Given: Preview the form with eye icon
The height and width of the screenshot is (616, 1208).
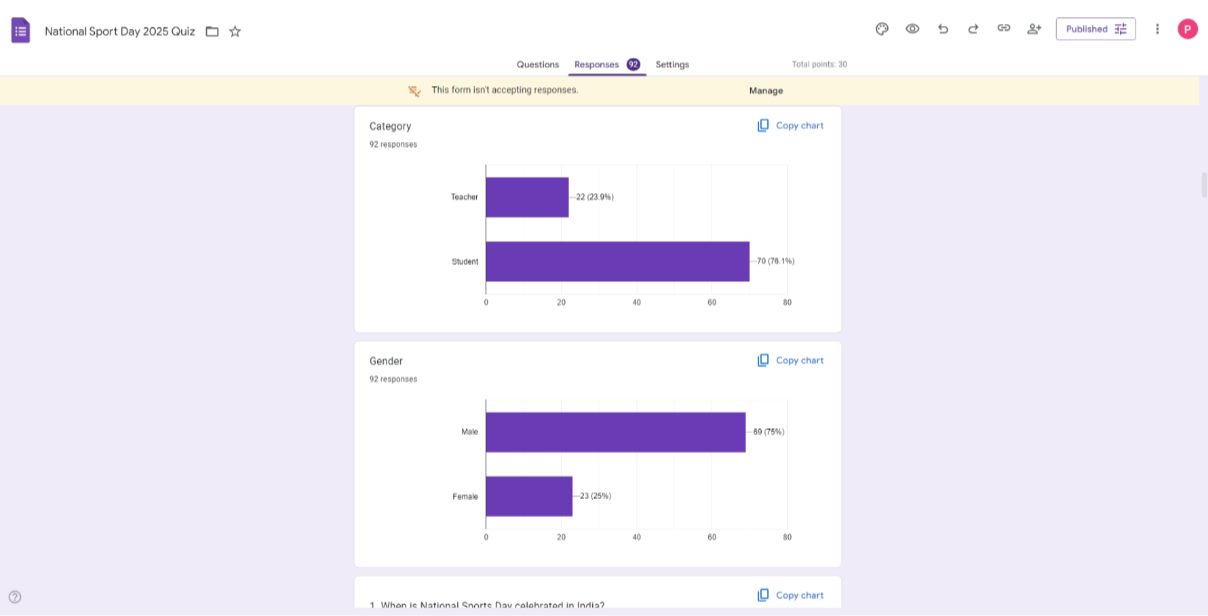Looking at the screenshot, I should [912, 29].
